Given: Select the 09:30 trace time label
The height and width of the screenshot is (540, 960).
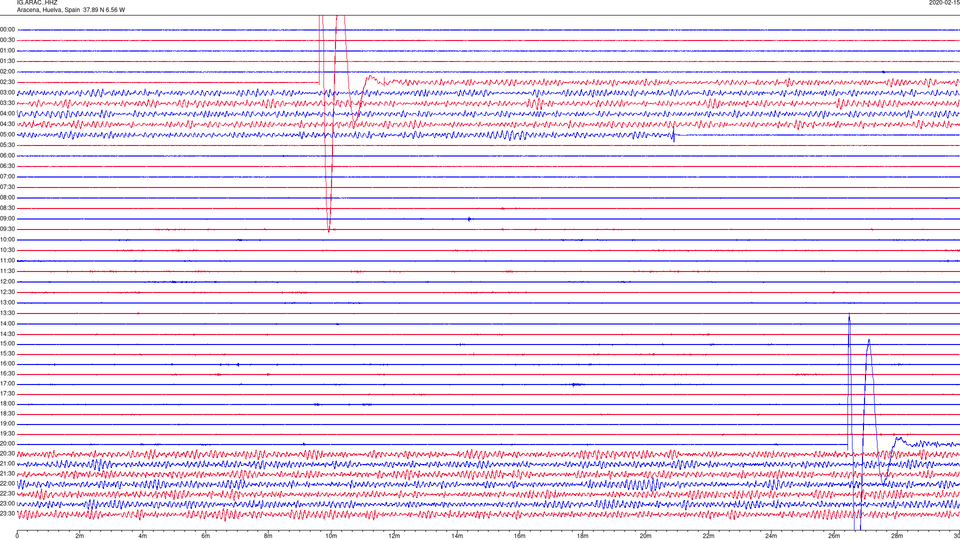Looking at the screenshot, I should [x=7, y=229].
